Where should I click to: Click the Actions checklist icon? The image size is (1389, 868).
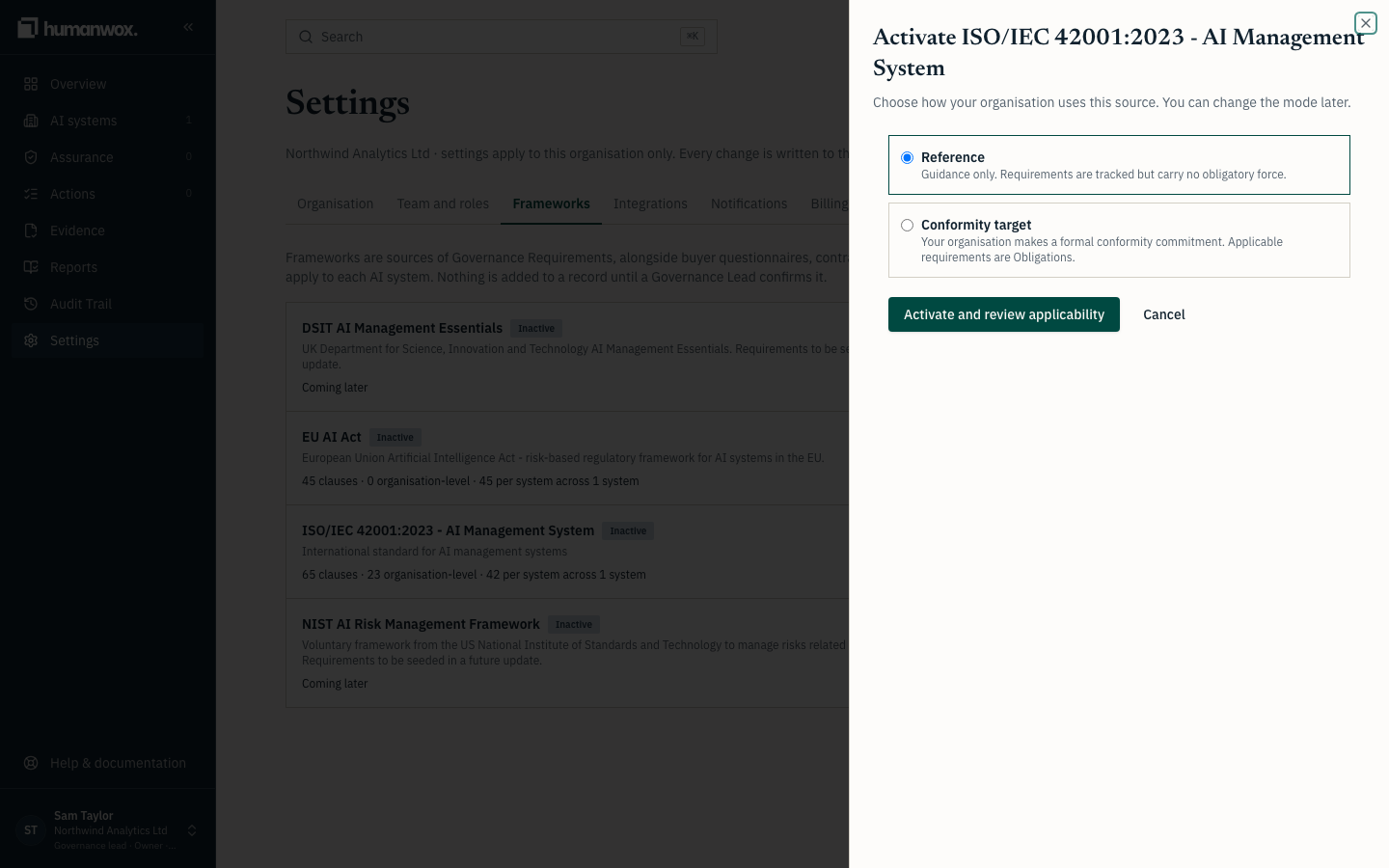click(x=31, y=194)
